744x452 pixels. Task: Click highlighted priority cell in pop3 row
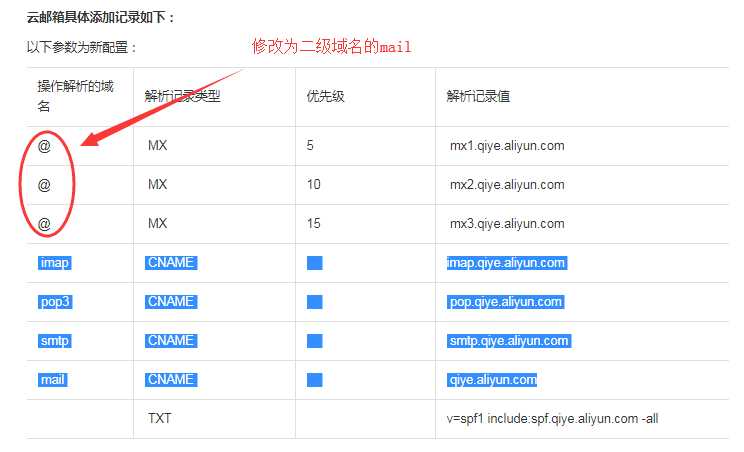315,302
